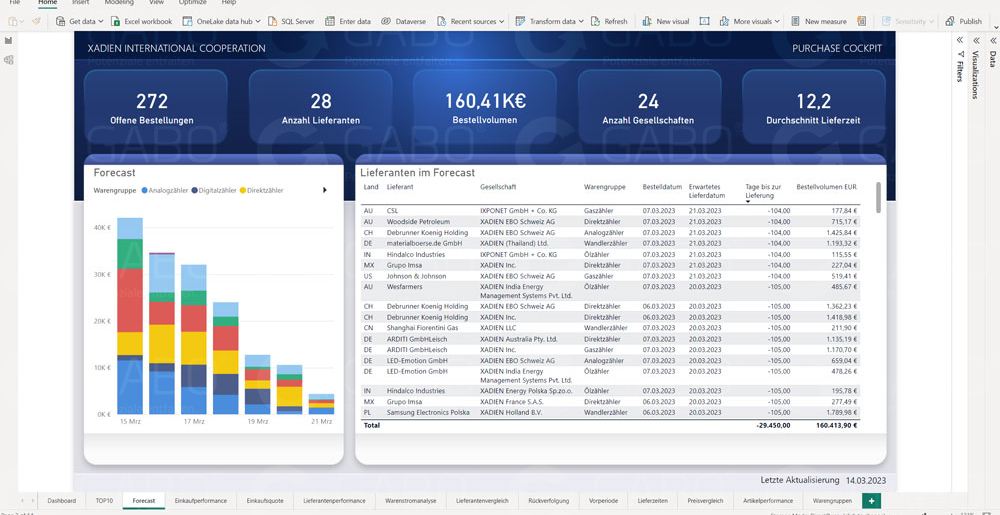Sort table by Gesellschaft column header
This screenshot has height=515, width=1000.
pyautogui.click(x=498, y=187)
